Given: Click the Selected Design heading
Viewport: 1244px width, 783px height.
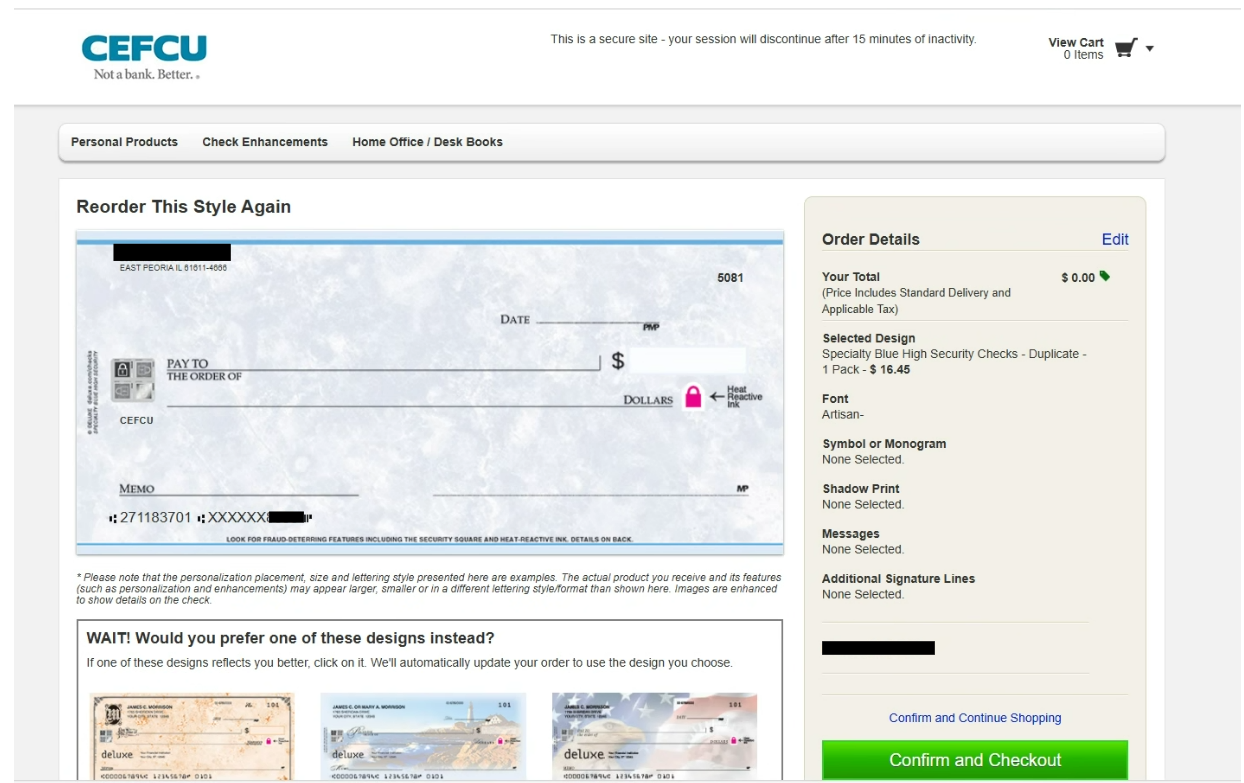Looking at the screenshot, I should (868, 339).
